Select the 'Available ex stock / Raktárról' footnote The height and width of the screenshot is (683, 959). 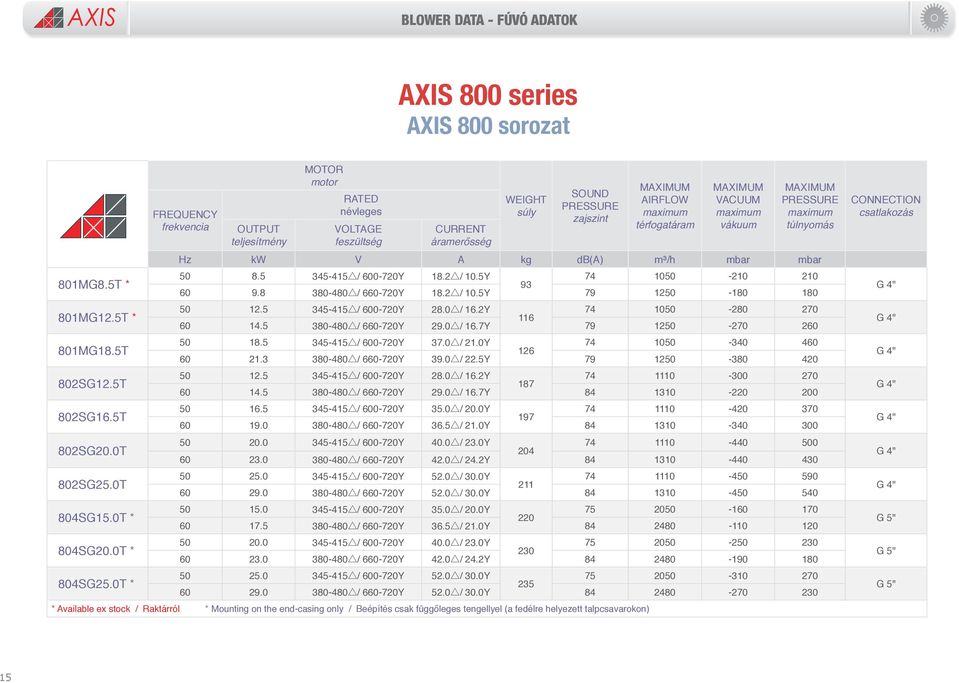(x=116, y=609)
